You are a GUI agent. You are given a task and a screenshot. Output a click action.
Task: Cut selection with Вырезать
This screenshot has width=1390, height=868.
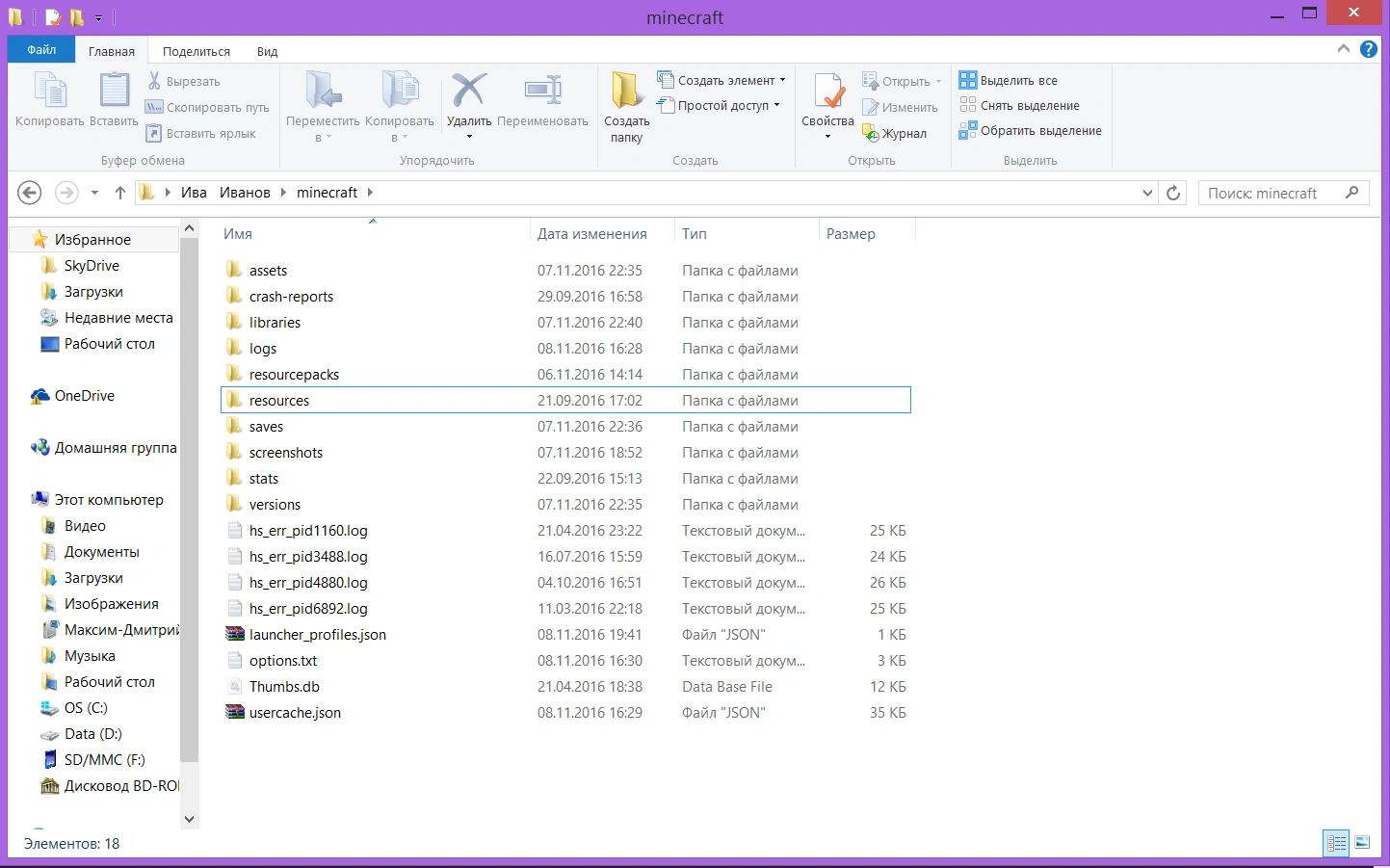tap(184, 81)
